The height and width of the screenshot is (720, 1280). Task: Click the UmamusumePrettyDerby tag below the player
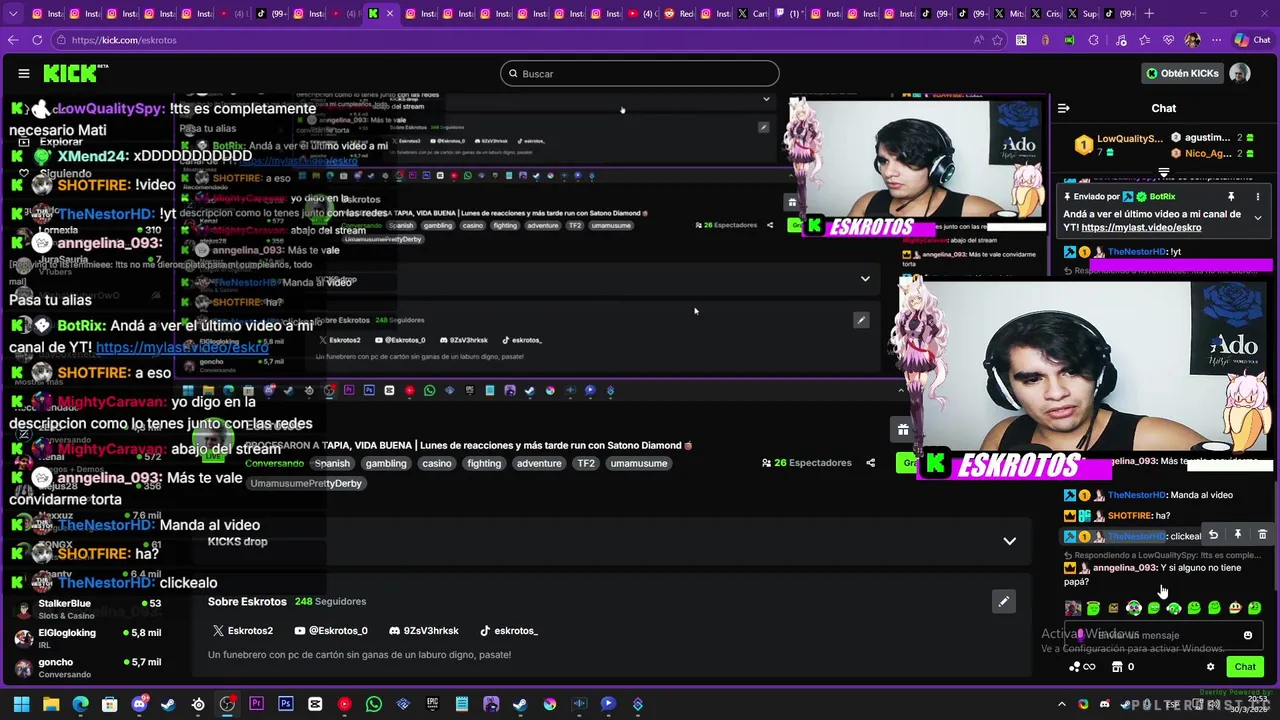tap(306, 484)
